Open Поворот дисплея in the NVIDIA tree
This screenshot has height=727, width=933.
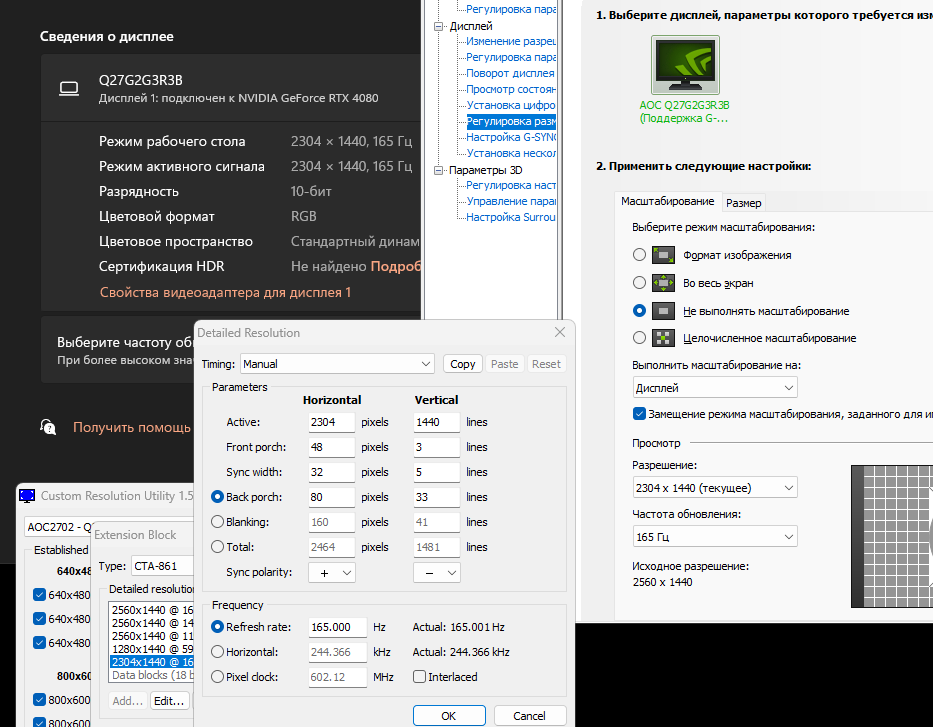click(510, 73)
